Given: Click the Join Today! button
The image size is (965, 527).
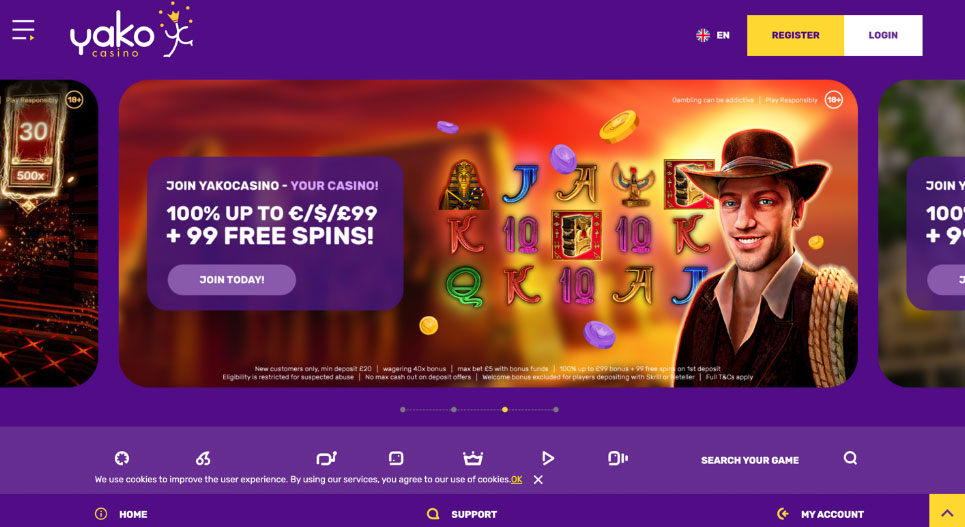Looking at the screenshot, I should pyautogui.click(x=231, y=280).
